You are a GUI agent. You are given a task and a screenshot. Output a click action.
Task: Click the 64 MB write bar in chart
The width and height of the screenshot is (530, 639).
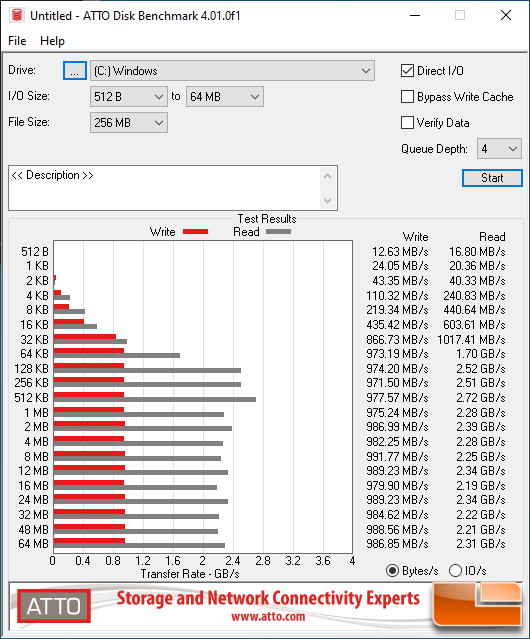(89, 540)
